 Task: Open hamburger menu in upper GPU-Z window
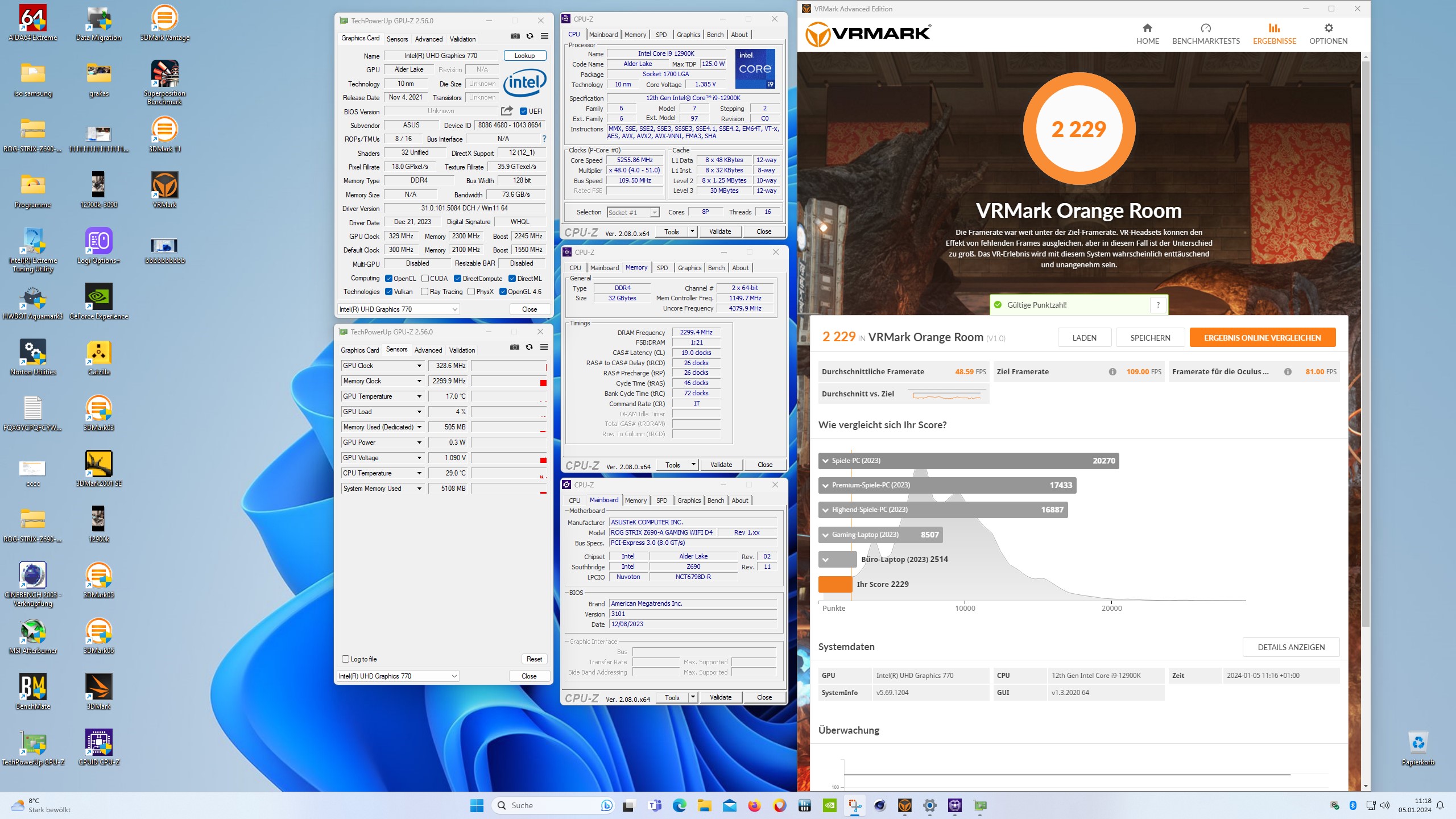tap(544, 36)
